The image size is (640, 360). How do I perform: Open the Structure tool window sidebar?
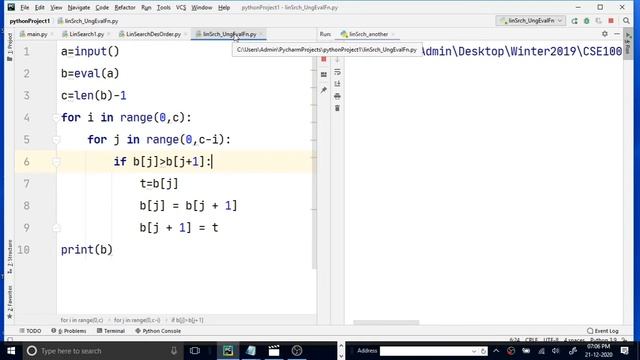[x=10, y=256]
